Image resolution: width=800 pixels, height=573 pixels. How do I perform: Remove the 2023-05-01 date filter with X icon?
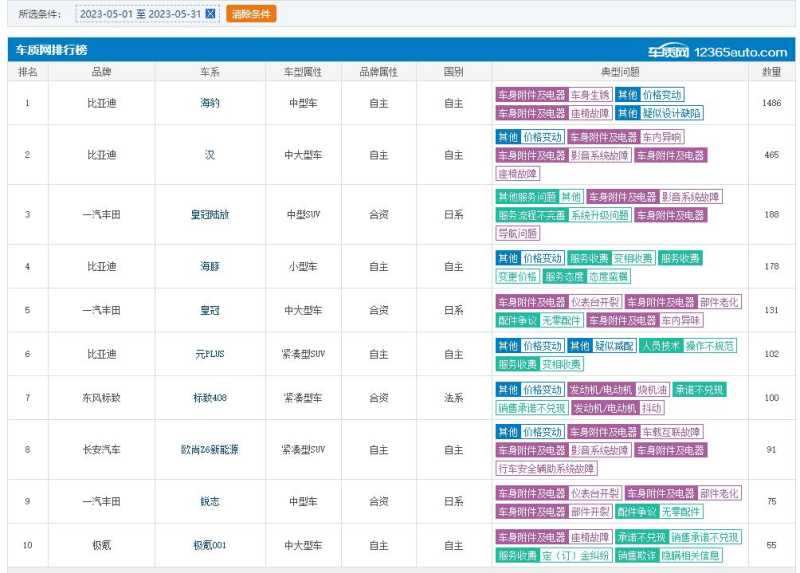click(x=210, y=14)
